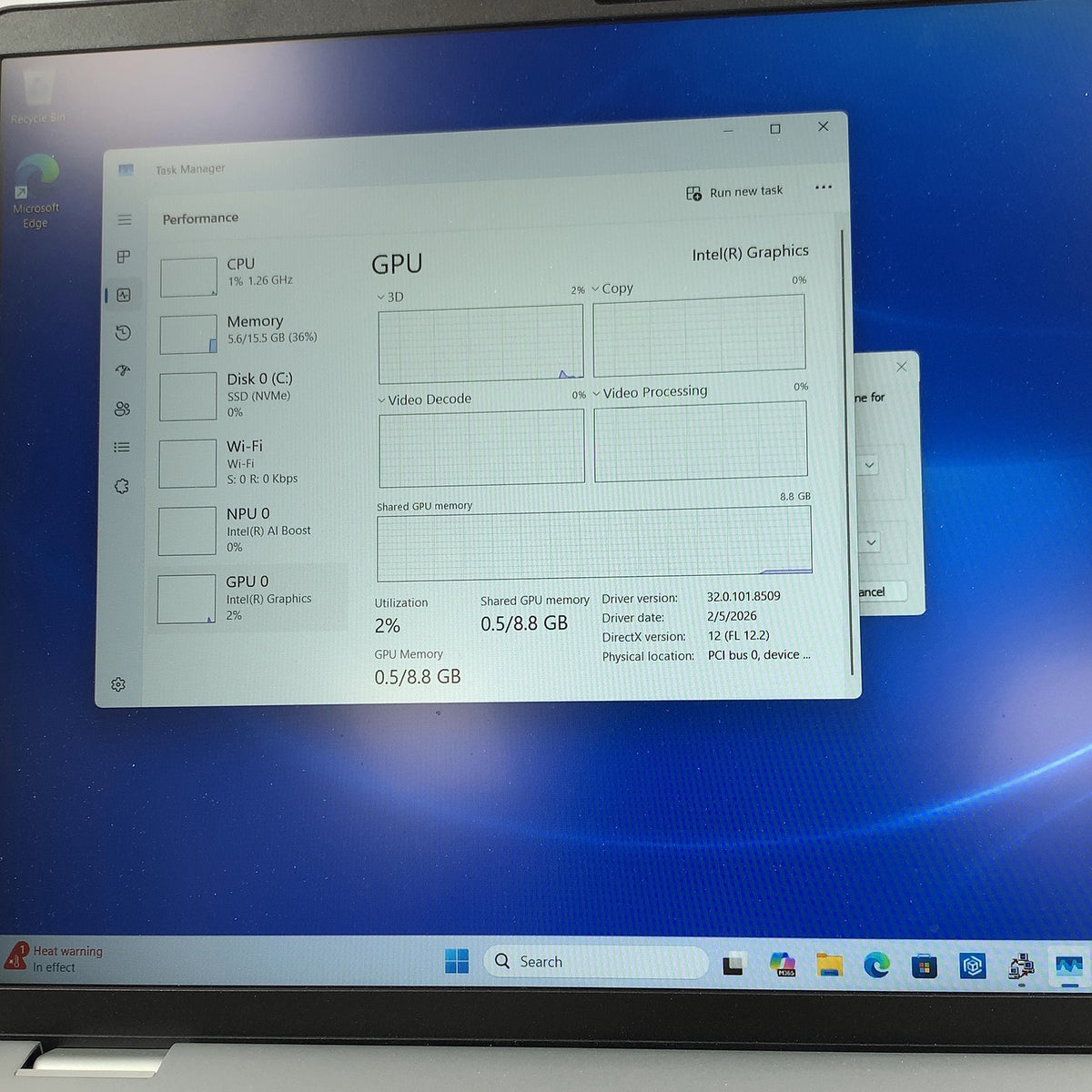Open the Windows Start menu
Screen dimensions: 1092x1092
[457, 961]
